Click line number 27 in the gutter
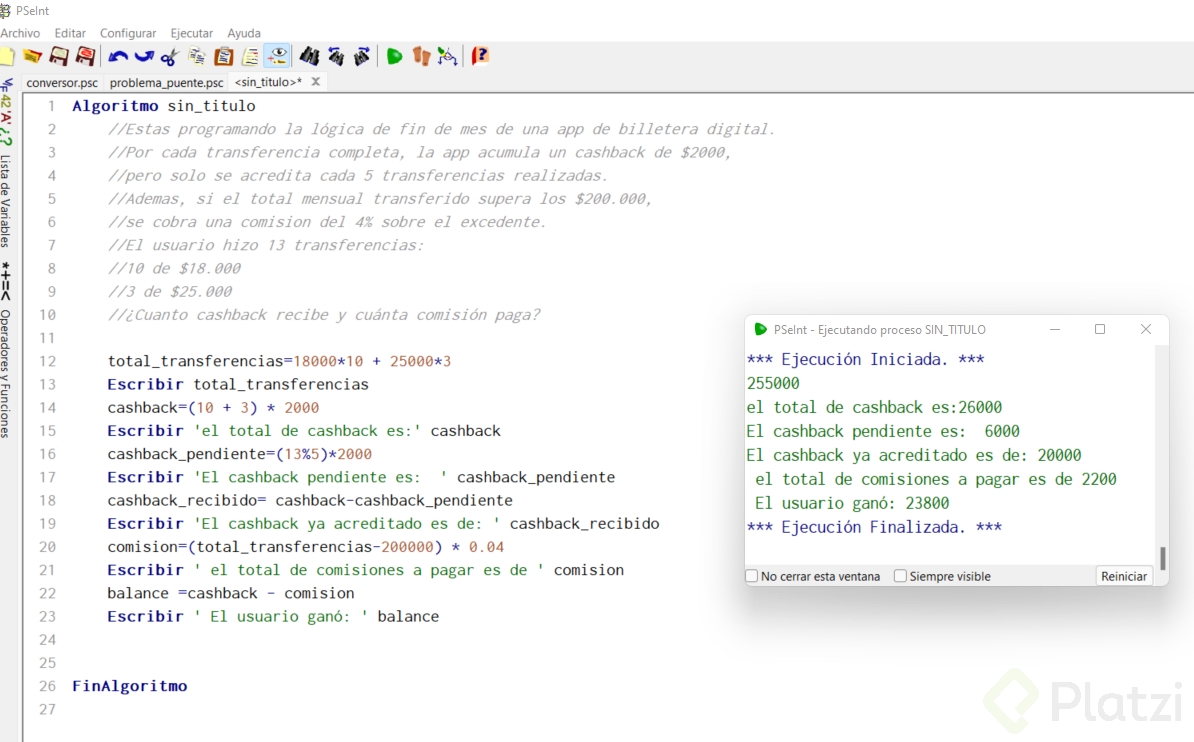This screenshot has width=1194, height=742. (x=47, y=709)
